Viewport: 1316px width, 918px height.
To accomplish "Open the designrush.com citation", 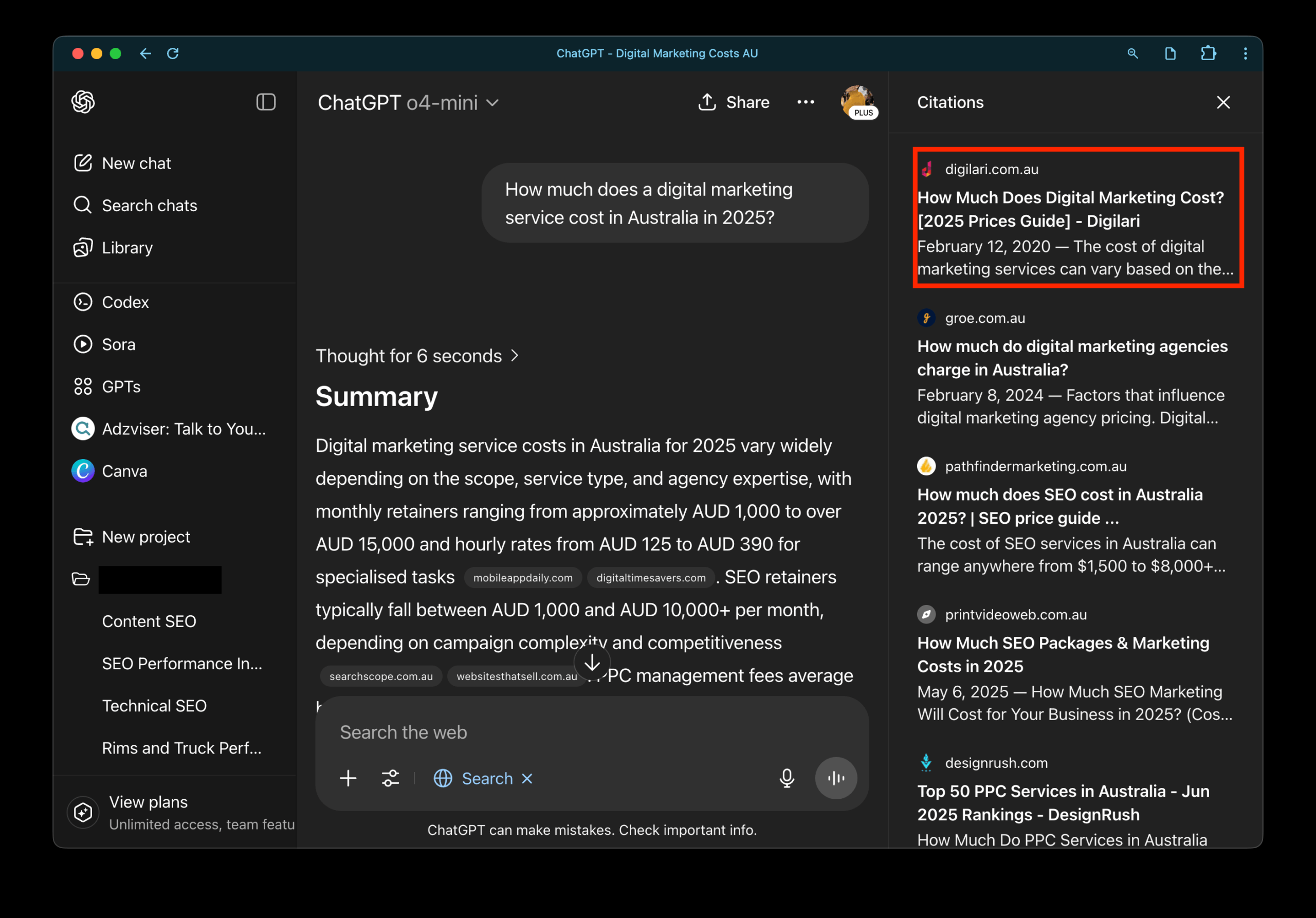I will pos(1076,800).
